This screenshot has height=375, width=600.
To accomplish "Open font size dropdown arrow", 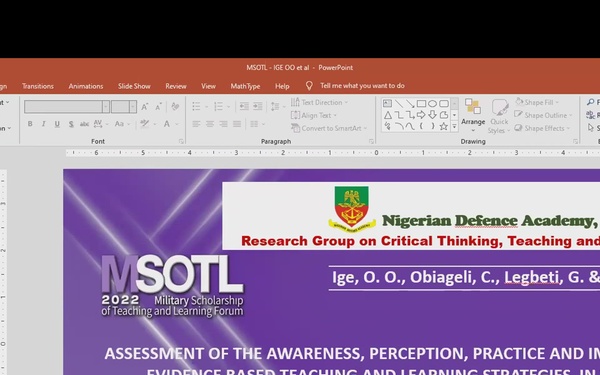I will pos(132,107).
